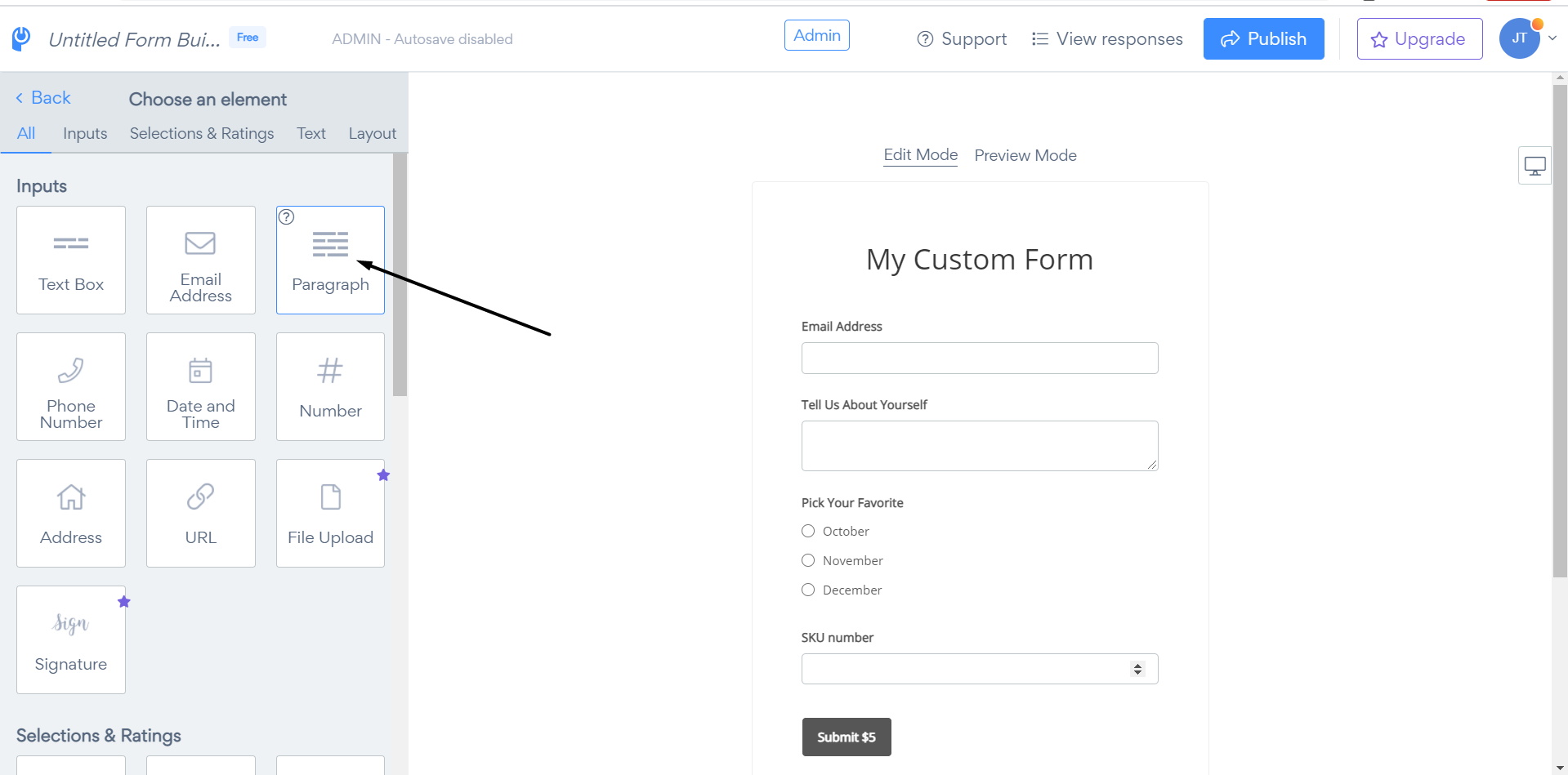
Task: Open View responses
Action: 1107,38
